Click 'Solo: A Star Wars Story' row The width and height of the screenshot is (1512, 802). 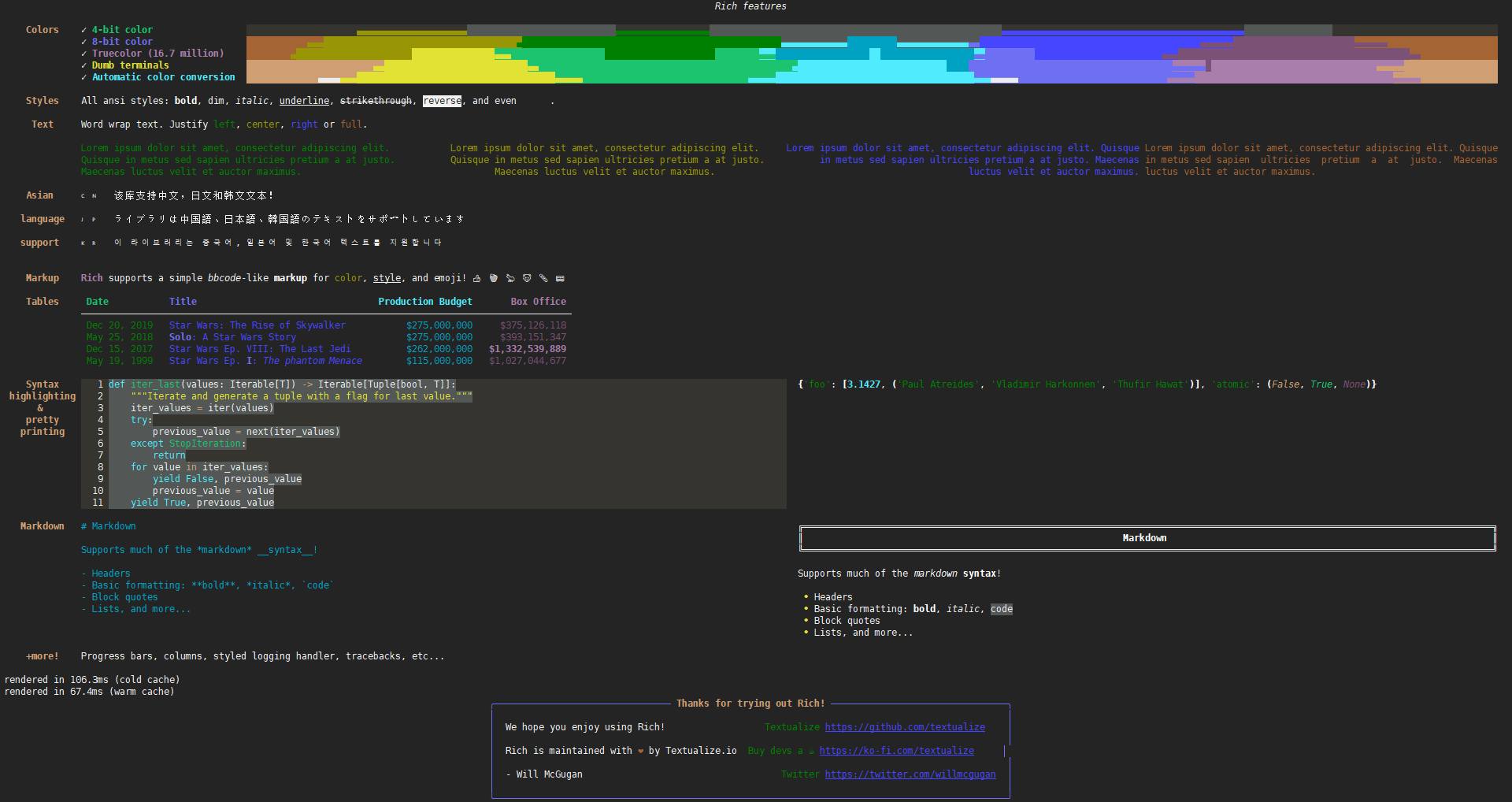[232, 337]
